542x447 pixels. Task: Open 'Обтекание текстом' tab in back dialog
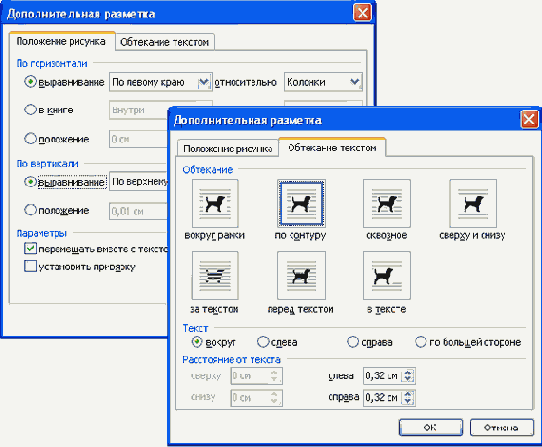click(165, 42)
